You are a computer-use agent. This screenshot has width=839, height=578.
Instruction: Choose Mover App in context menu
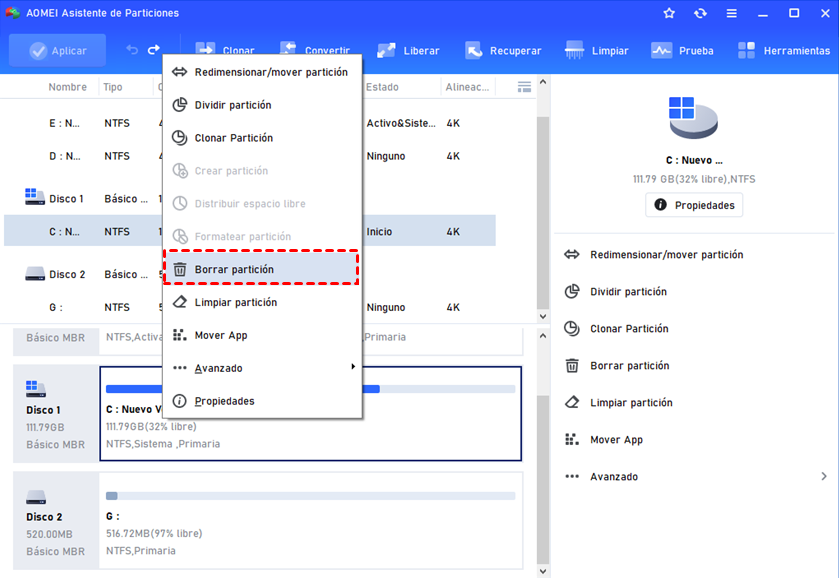pos(262,336)
